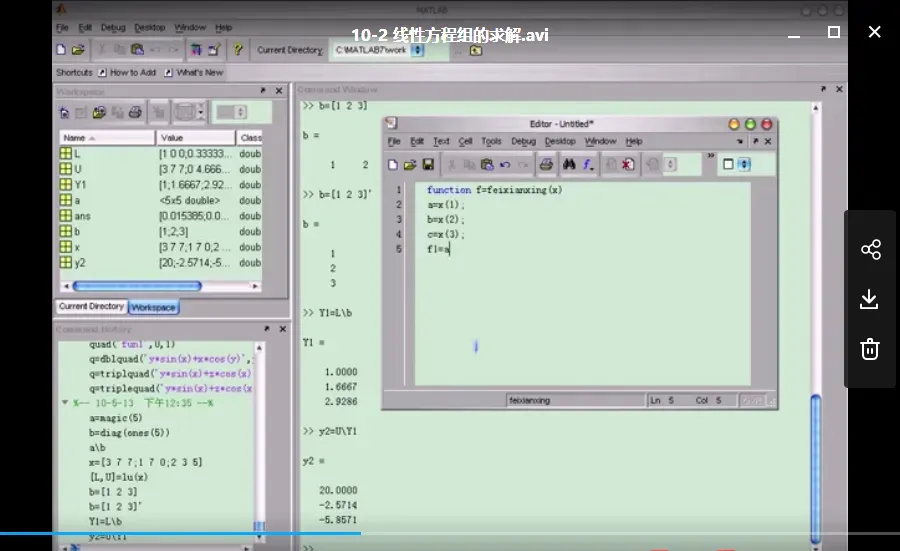900x551 pixels.
Task: Click Workspace horizontal scrollbar thumb
Action: pos(137,286)
